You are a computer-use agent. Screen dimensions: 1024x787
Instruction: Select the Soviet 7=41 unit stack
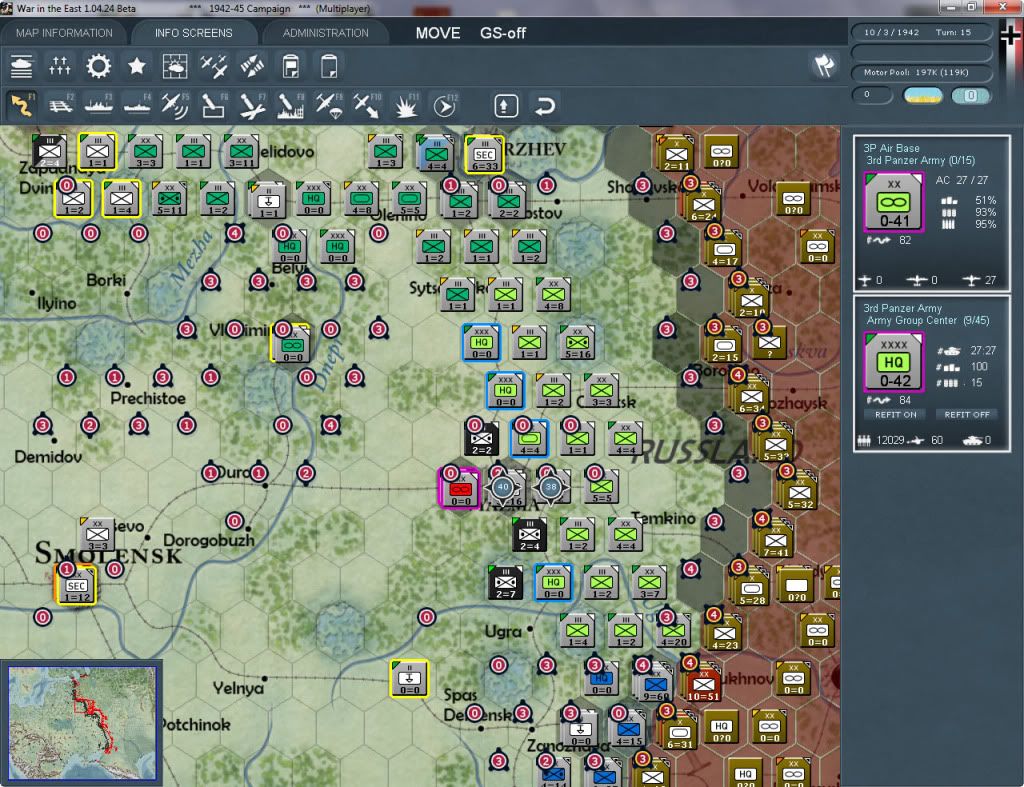click(x=775, y=540)
